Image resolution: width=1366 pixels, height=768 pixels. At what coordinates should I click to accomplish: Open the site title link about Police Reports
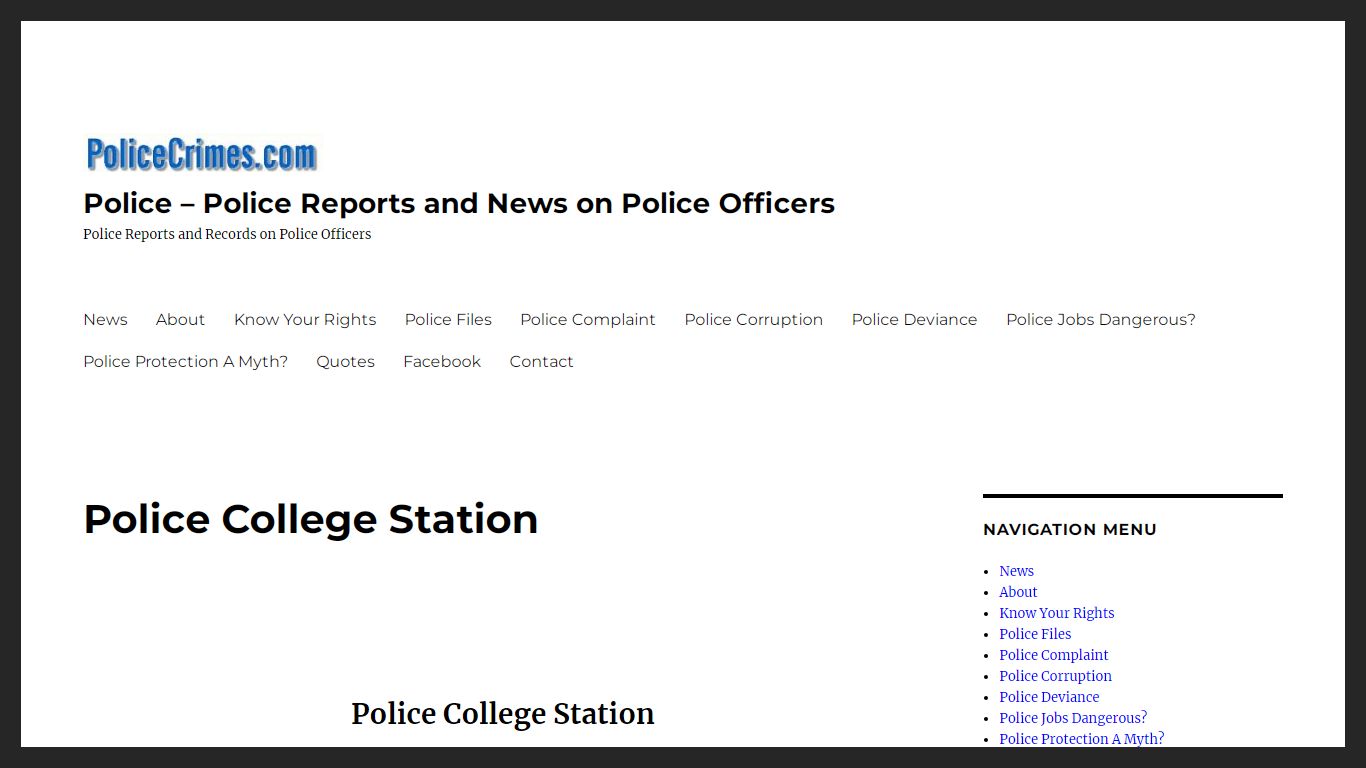tap(459, 203)
